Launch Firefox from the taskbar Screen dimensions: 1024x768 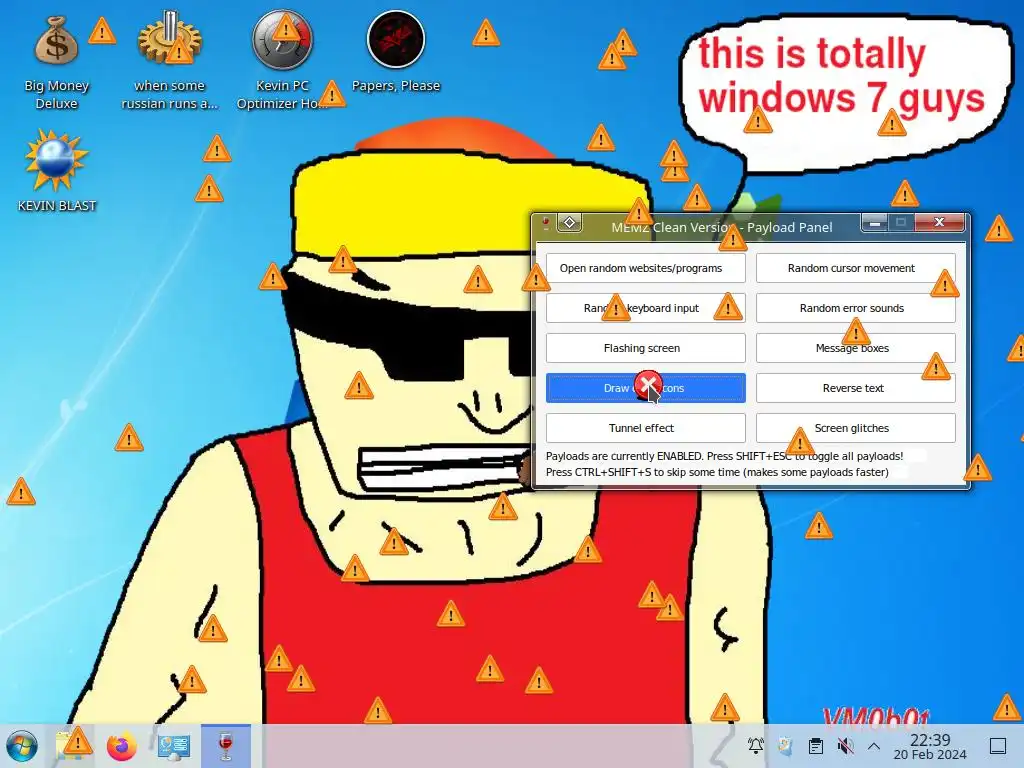tap(122, 746)
